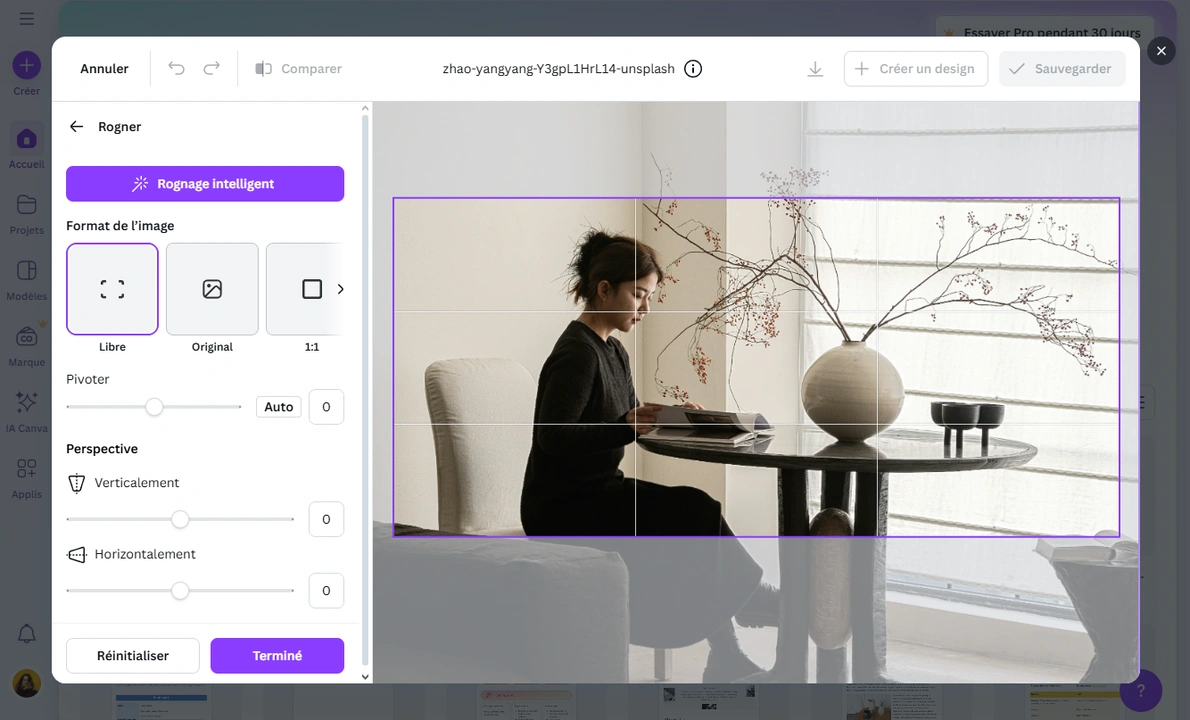
Task: Open the hamburger menu top left
Action: 27,18
